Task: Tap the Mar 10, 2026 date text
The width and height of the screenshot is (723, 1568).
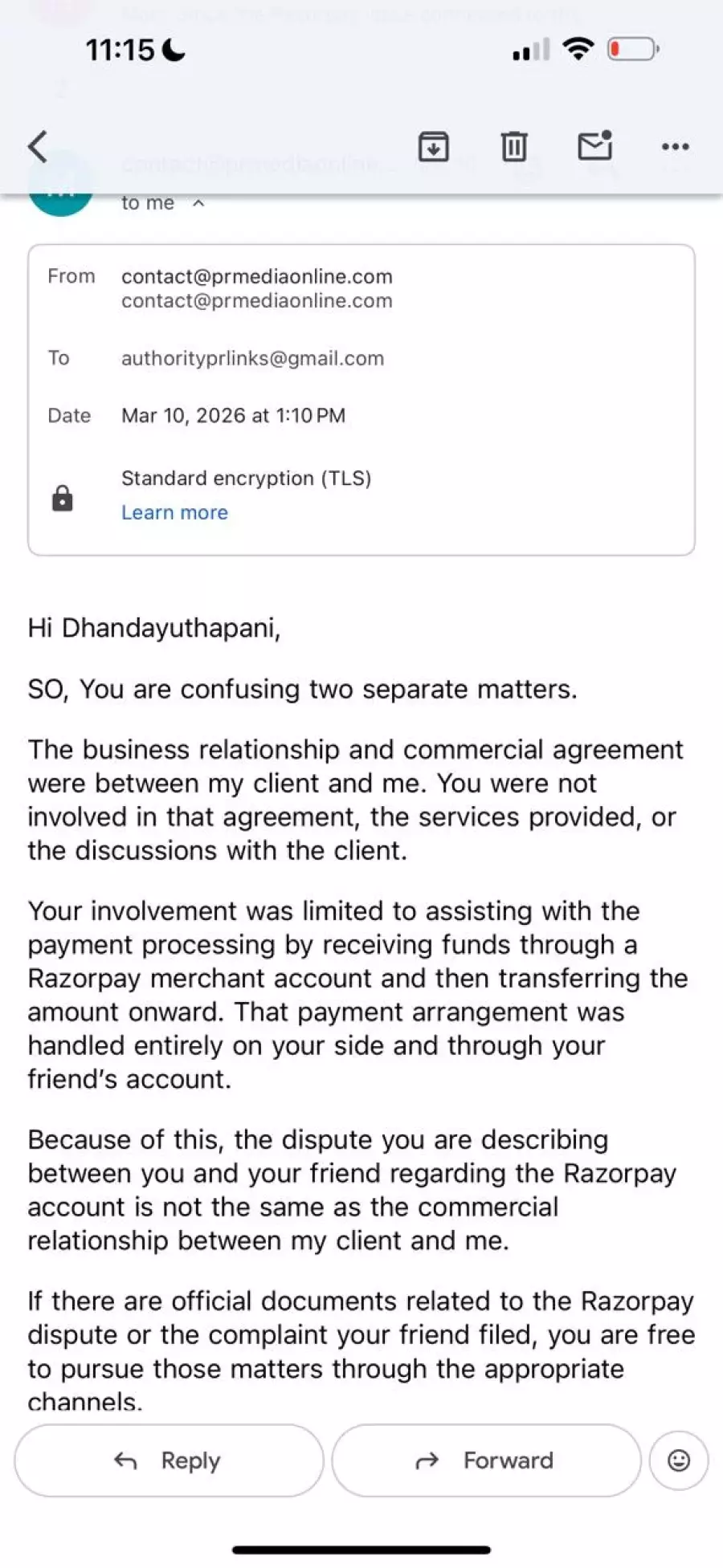Action: coord(233,415)
